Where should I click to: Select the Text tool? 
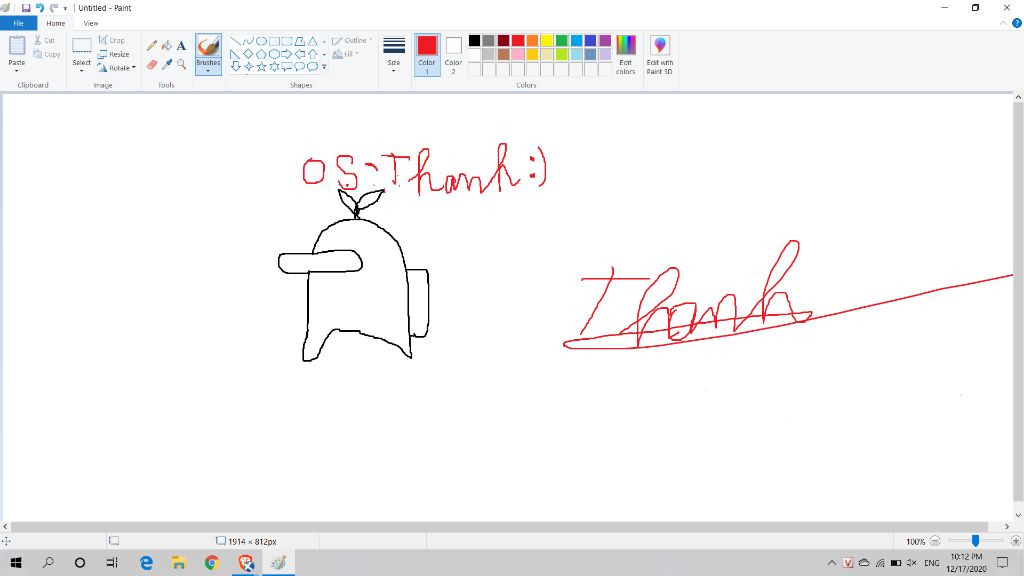(181, 45)
